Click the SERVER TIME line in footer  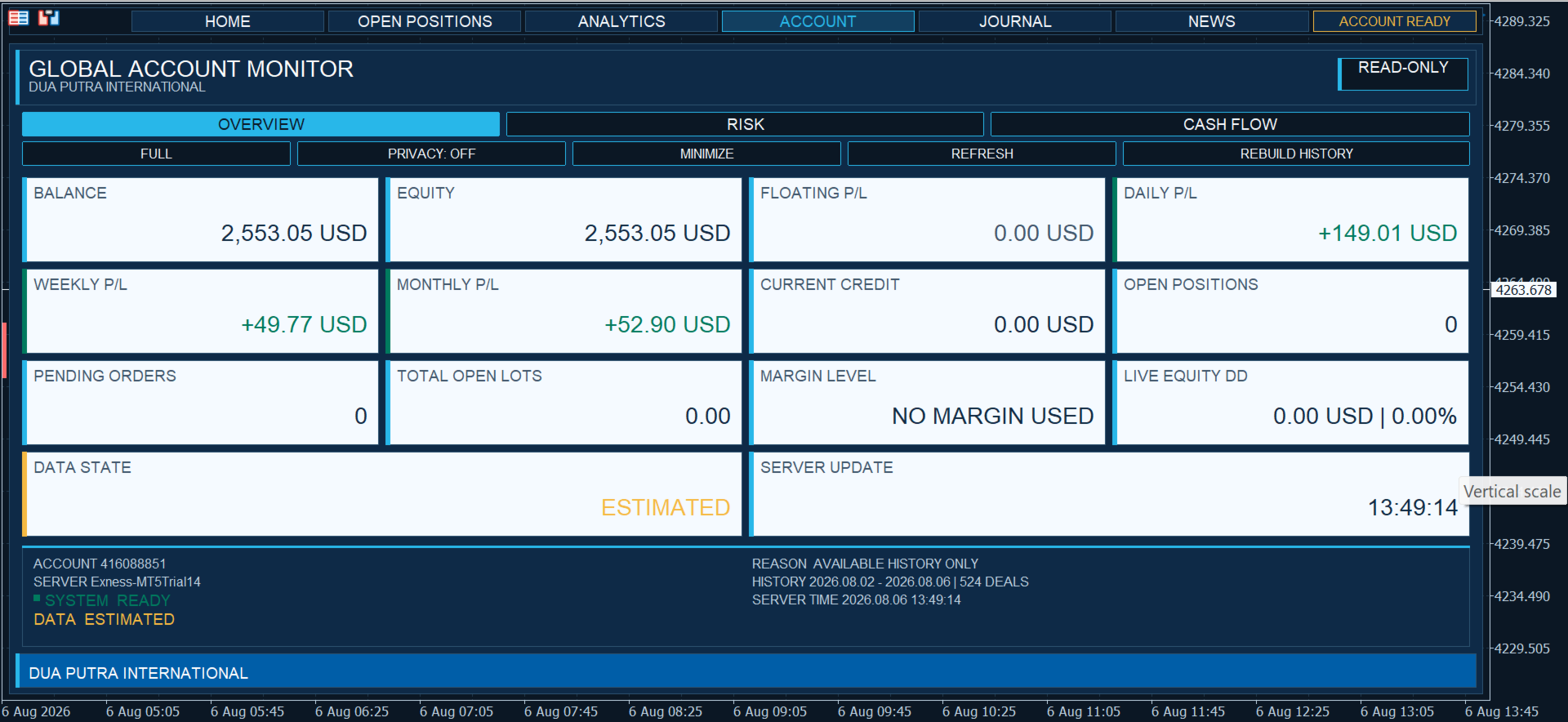pyautogui.click(x=856, y=599)
